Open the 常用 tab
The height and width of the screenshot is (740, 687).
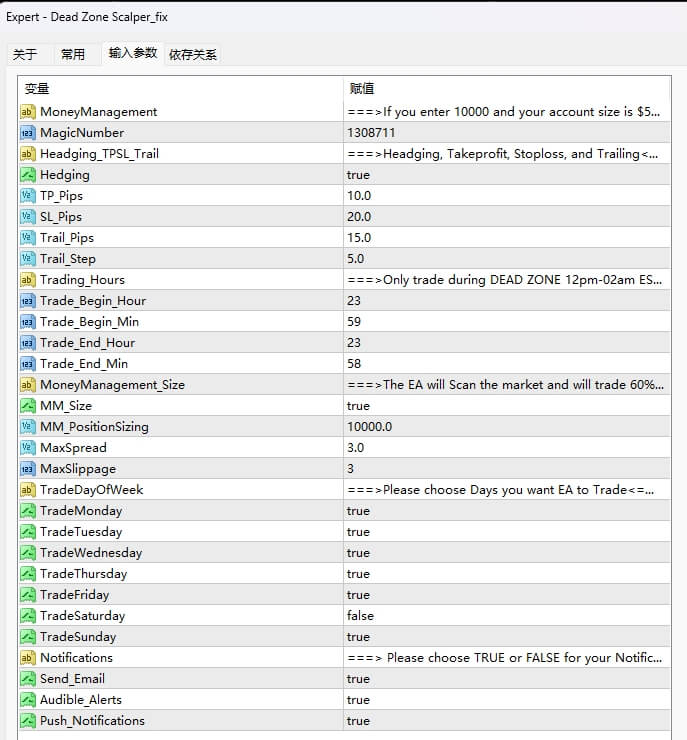tap(73, 55)
